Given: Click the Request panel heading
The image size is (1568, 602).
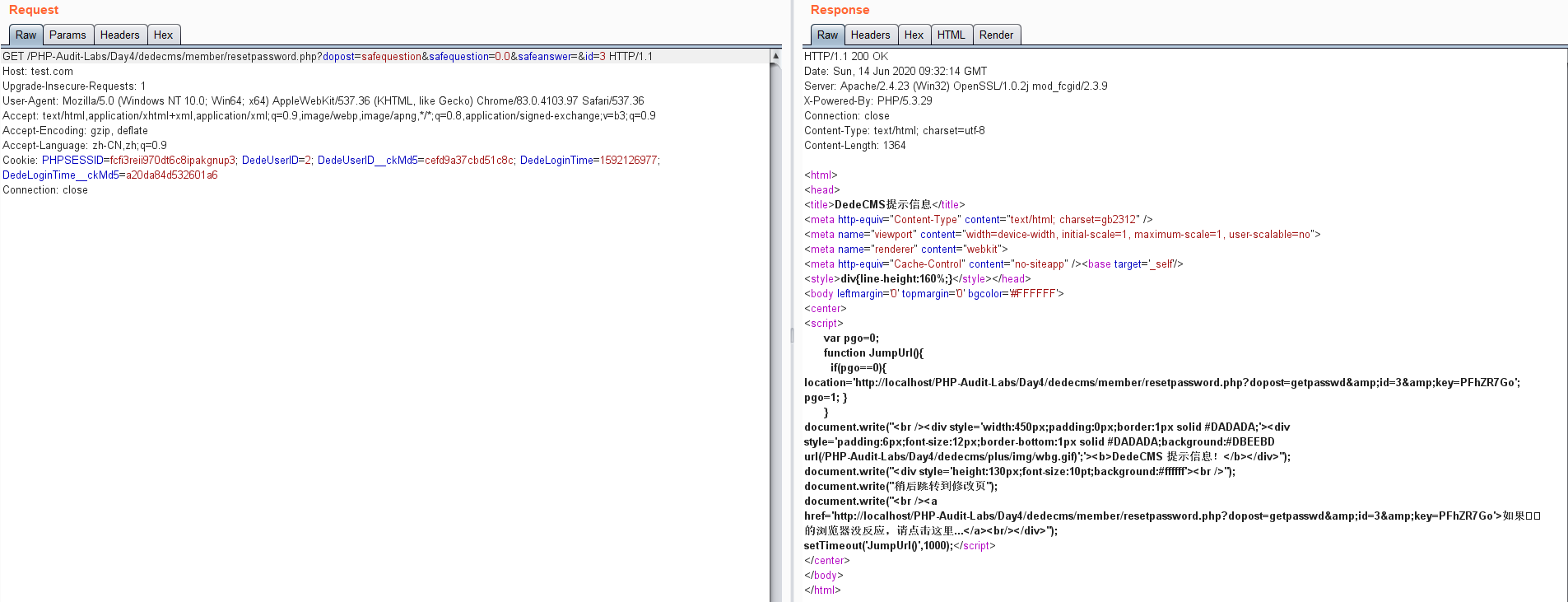Looking at the screenshot, I should point(34,10).
